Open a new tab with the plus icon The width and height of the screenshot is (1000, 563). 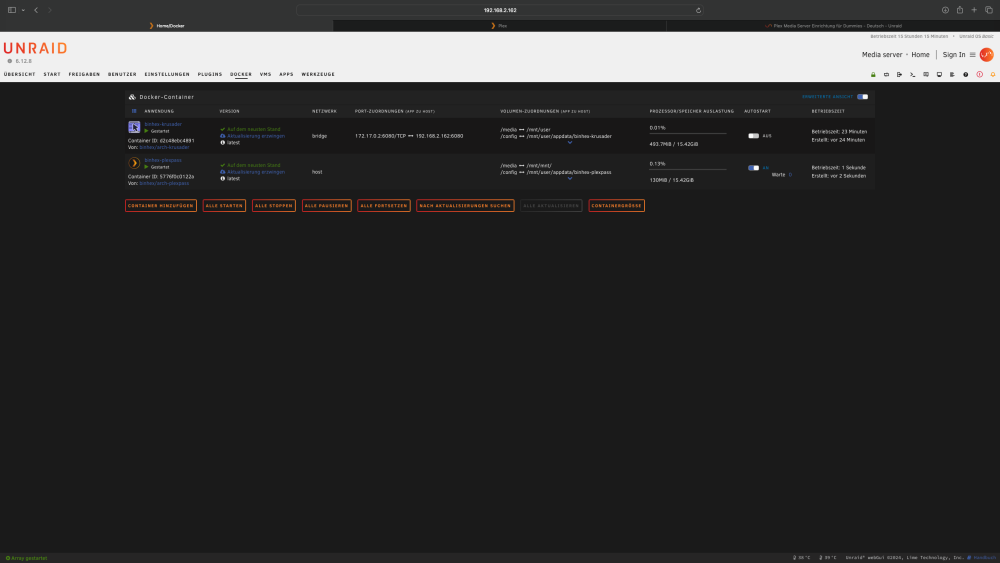974,10
